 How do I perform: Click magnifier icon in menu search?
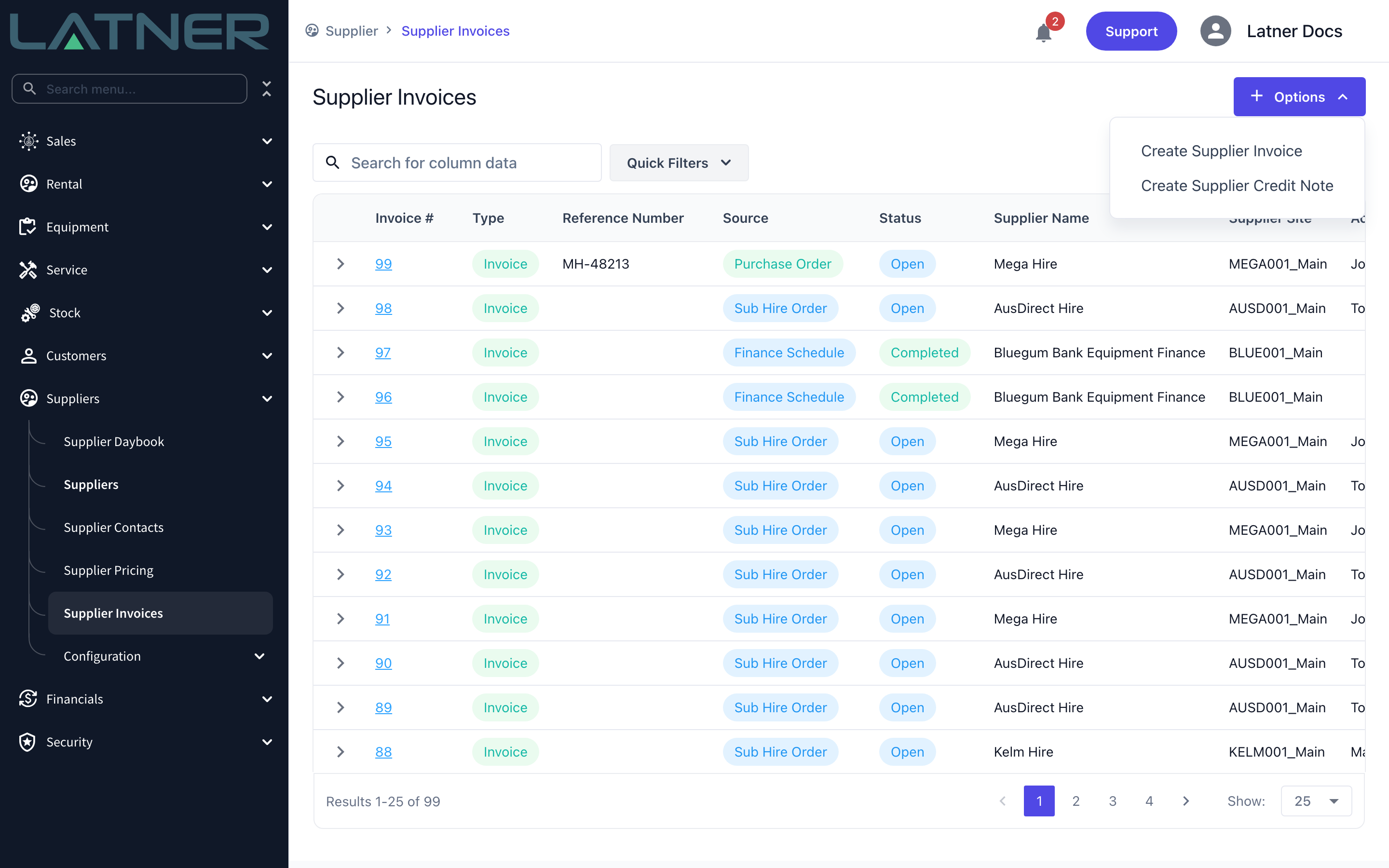click(x=29, y=88)
